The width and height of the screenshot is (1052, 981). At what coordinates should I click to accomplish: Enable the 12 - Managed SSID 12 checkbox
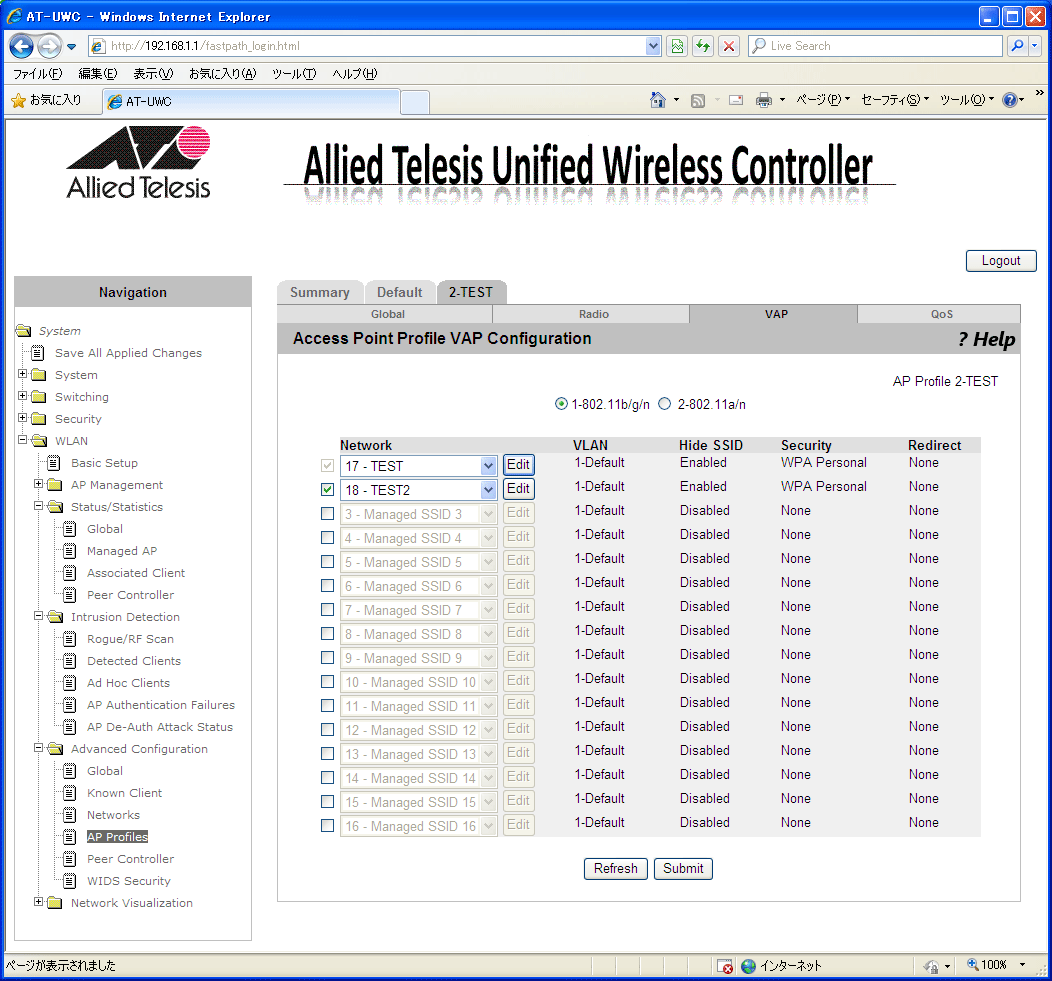tap(327, 730)
